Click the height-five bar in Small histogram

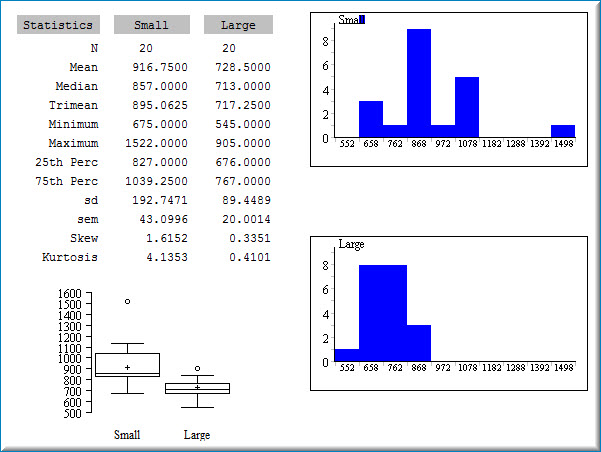click(x=467, y=107)
